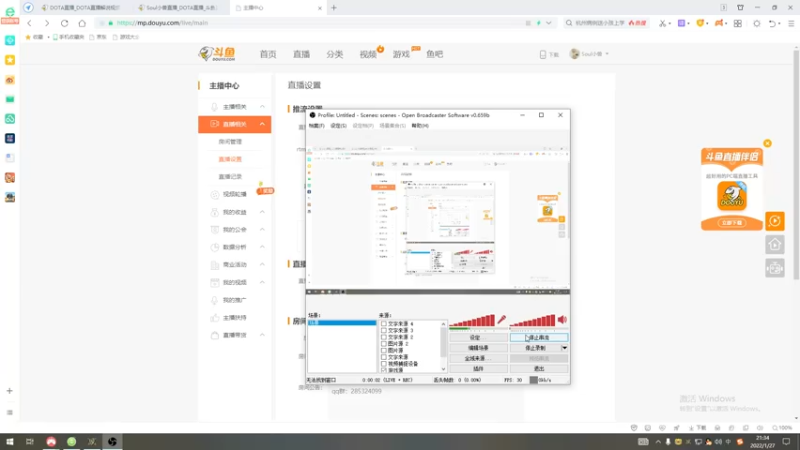This screenshot has width=800, height=450.
Task: Expand the 数据分析 sidebar section
Action: coord(262,247)
